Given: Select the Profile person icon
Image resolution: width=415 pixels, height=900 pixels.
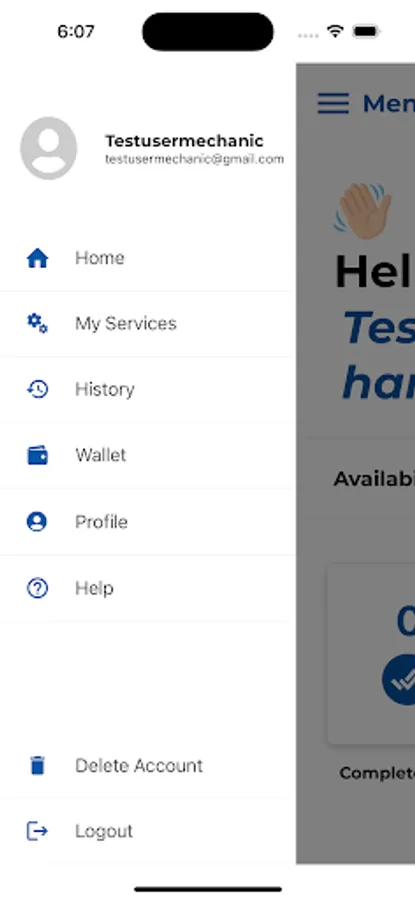Looking at the screenshot, I should click(37, 522).
